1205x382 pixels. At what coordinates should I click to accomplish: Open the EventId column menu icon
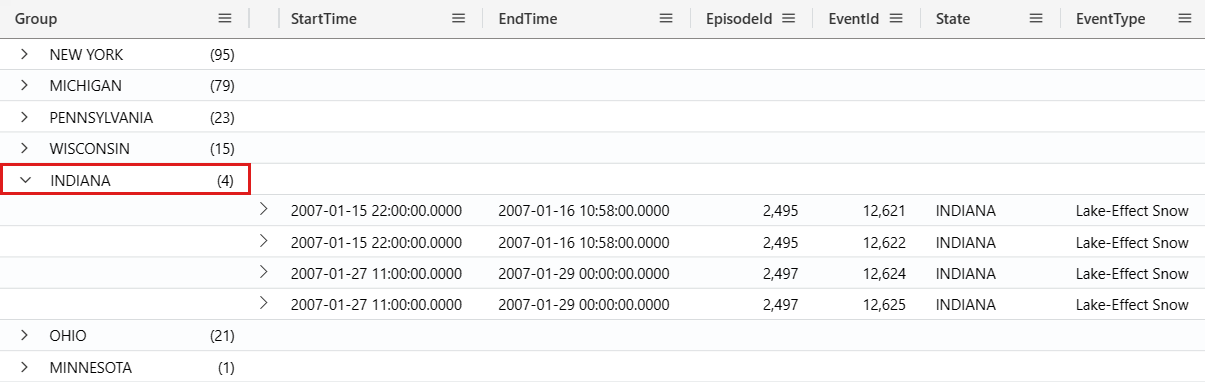[x=896, y=19]
